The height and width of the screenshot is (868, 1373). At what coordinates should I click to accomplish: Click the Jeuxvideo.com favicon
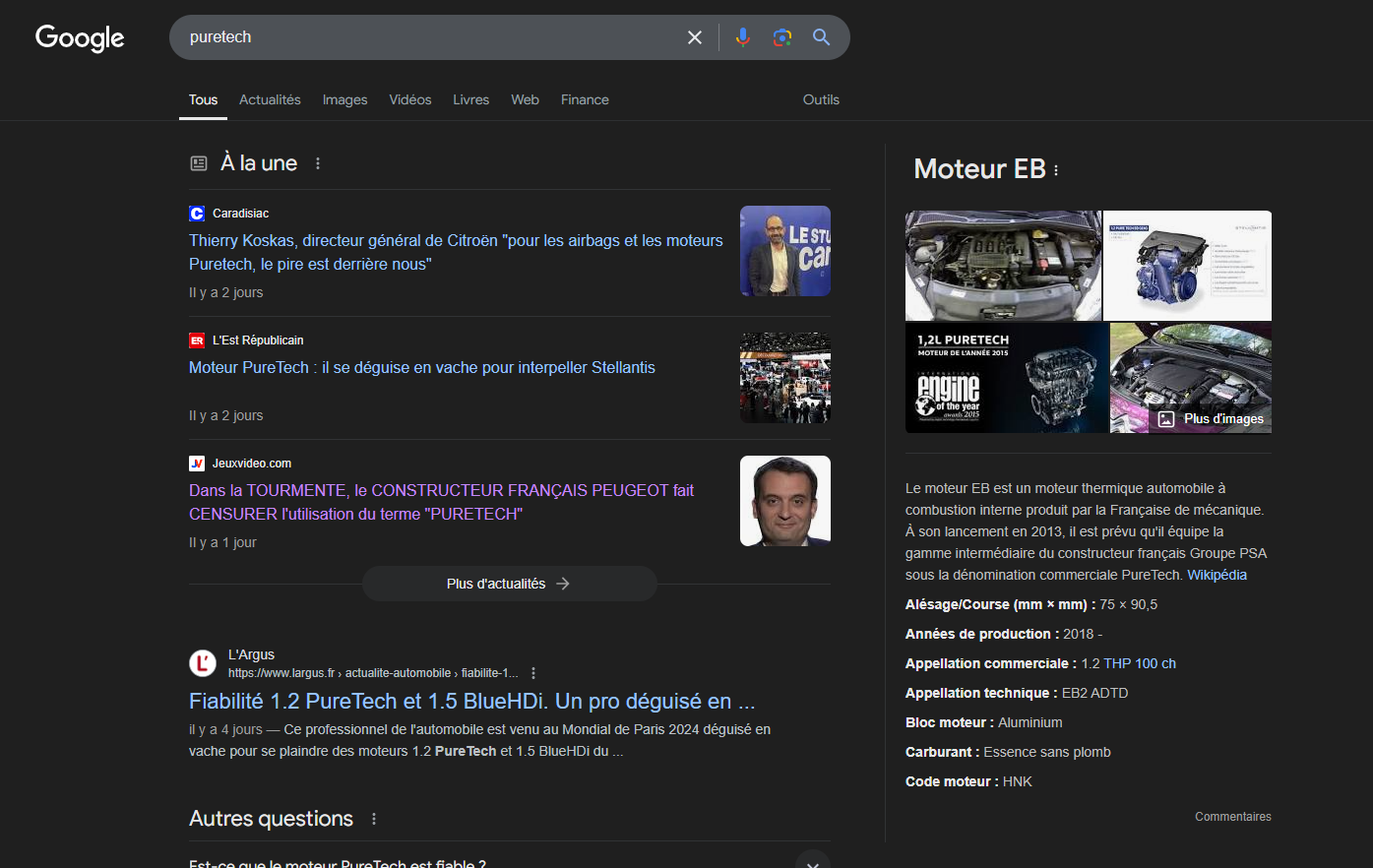pyautogui.click(x=197, y=464)
